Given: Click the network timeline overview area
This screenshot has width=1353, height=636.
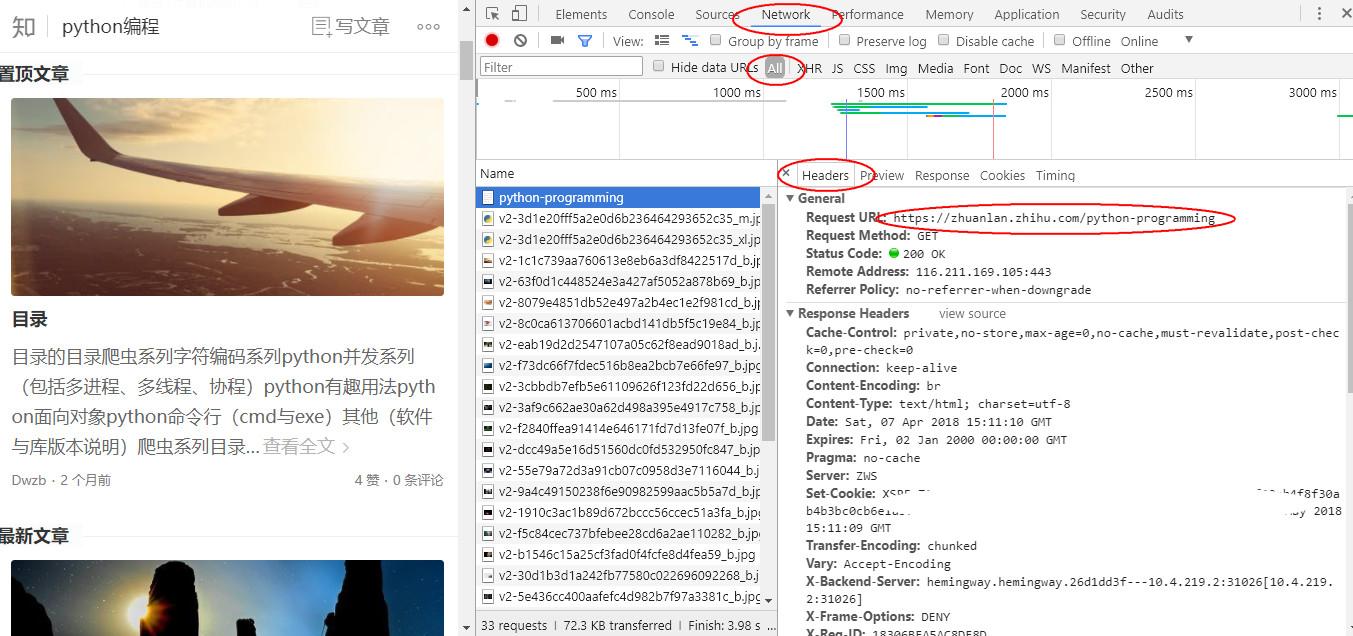Looking at the screenshot, I should (x=914, y=120).
